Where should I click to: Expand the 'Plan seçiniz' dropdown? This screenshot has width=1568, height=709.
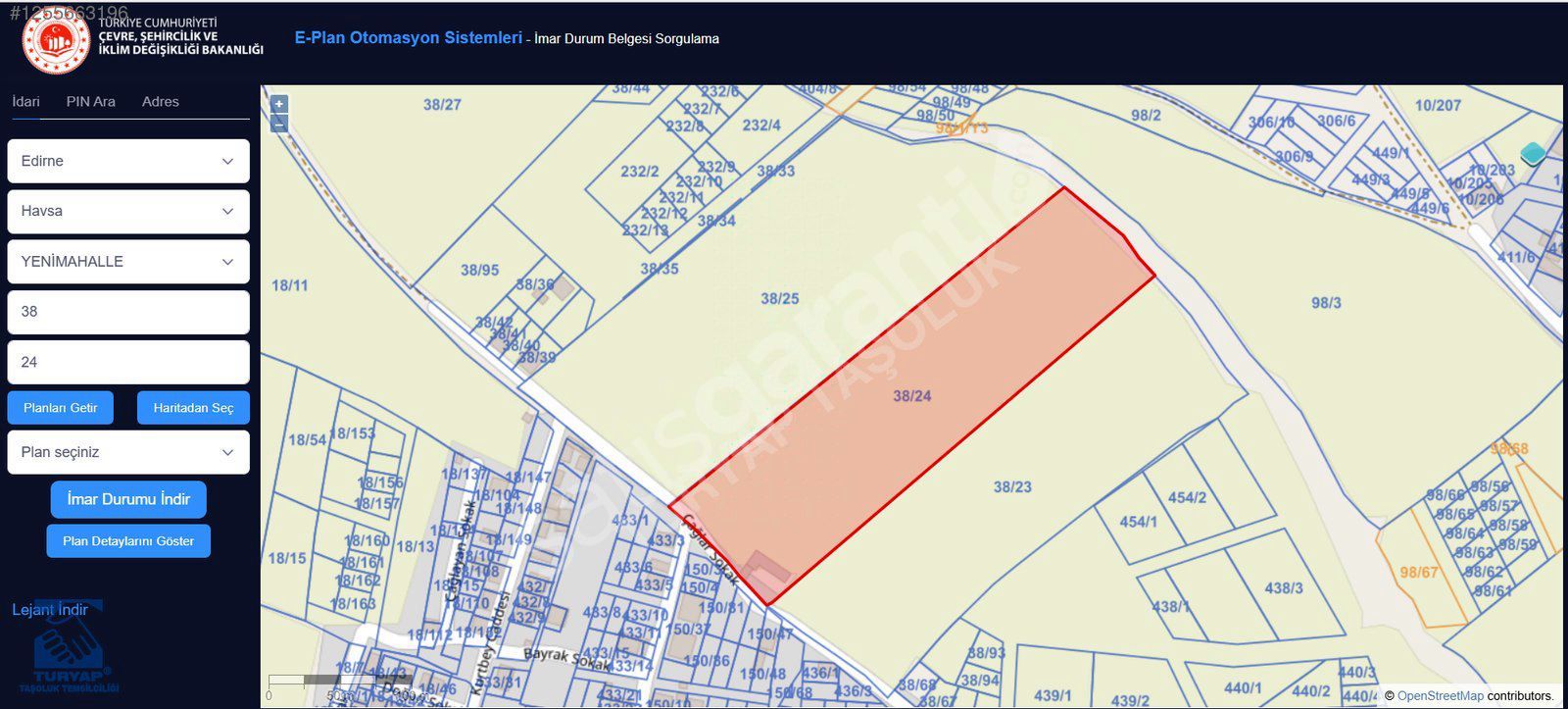(x=128, y=452)
